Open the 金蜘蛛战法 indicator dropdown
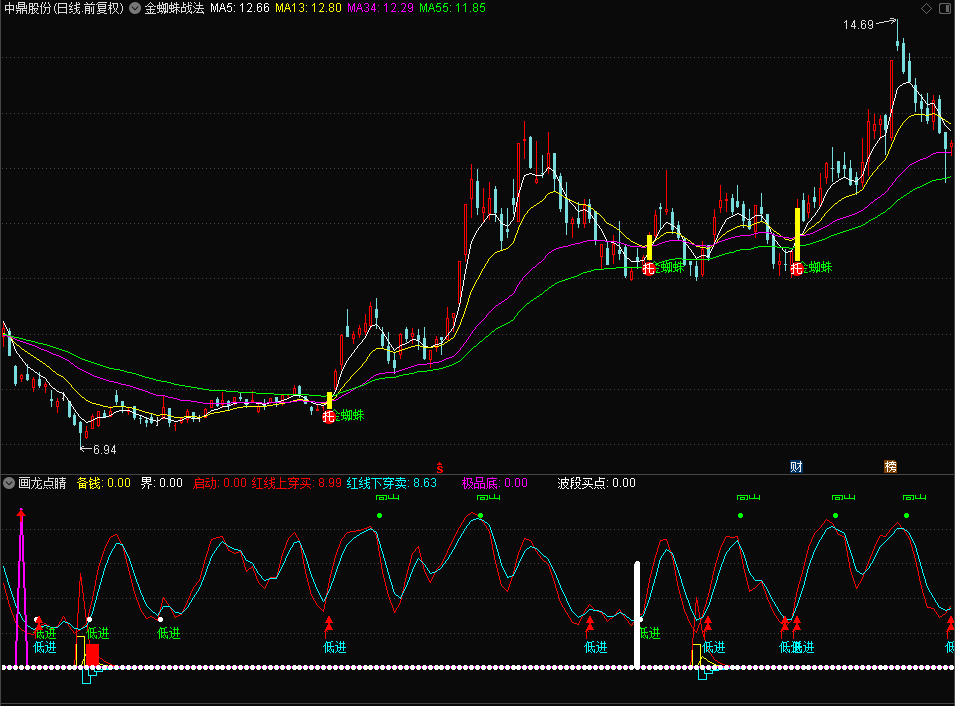955x706 pixels. [x=135, y=8]
